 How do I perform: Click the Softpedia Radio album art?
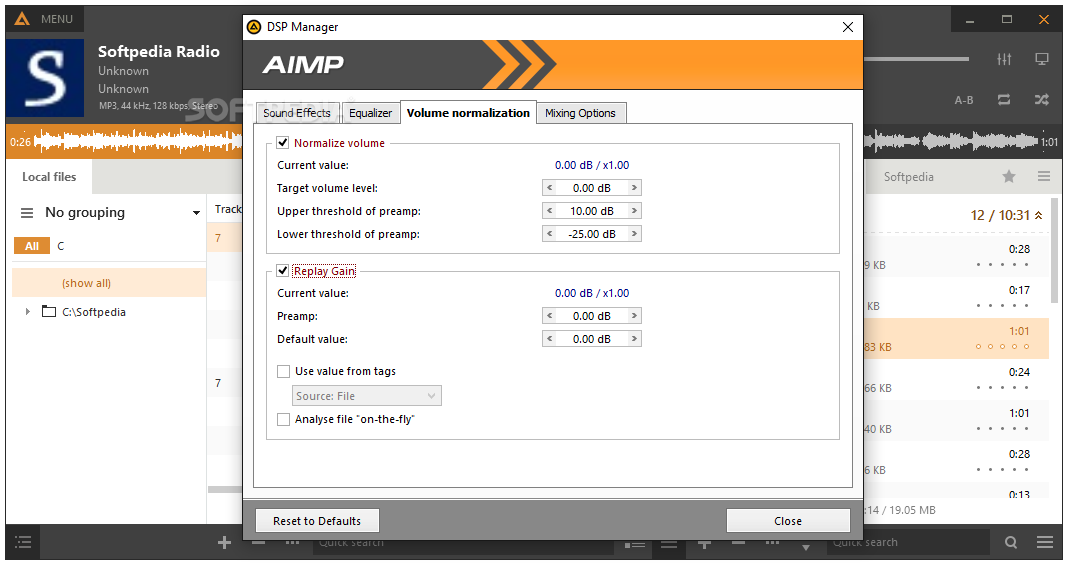(45, 78)
